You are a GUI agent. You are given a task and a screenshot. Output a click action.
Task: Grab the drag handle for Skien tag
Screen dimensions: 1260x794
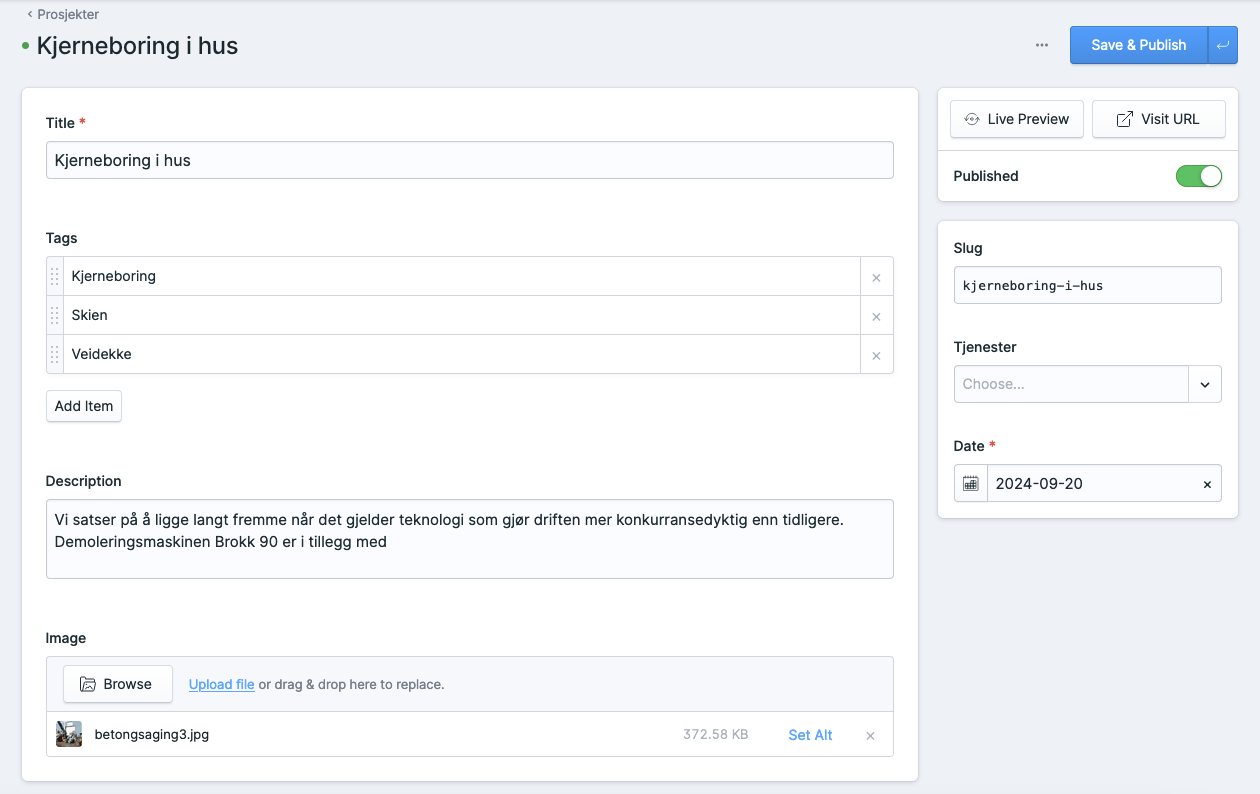tap(55, 316)
